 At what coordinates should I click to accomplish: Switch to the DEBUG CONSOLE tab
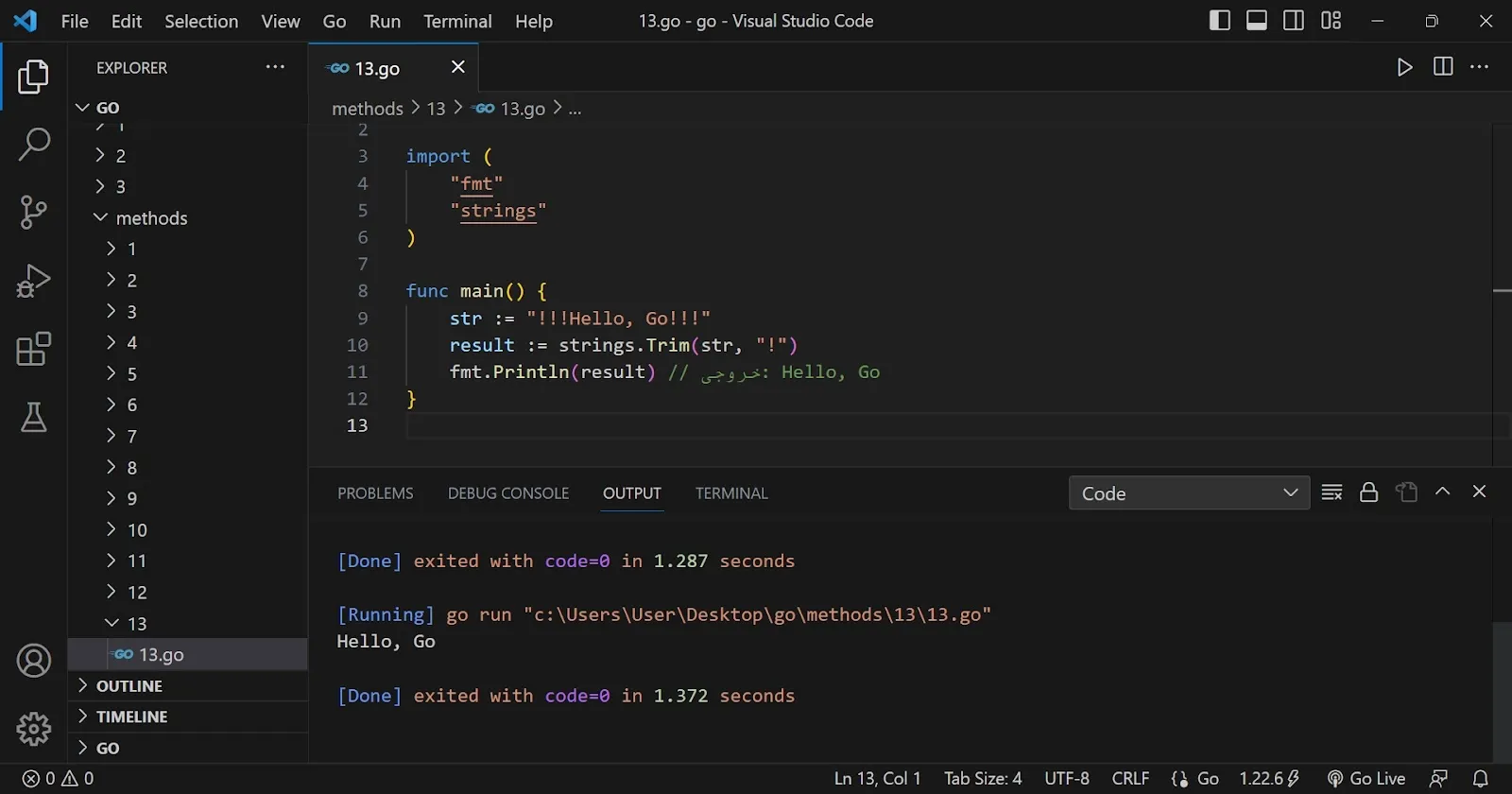coord(508,493)
